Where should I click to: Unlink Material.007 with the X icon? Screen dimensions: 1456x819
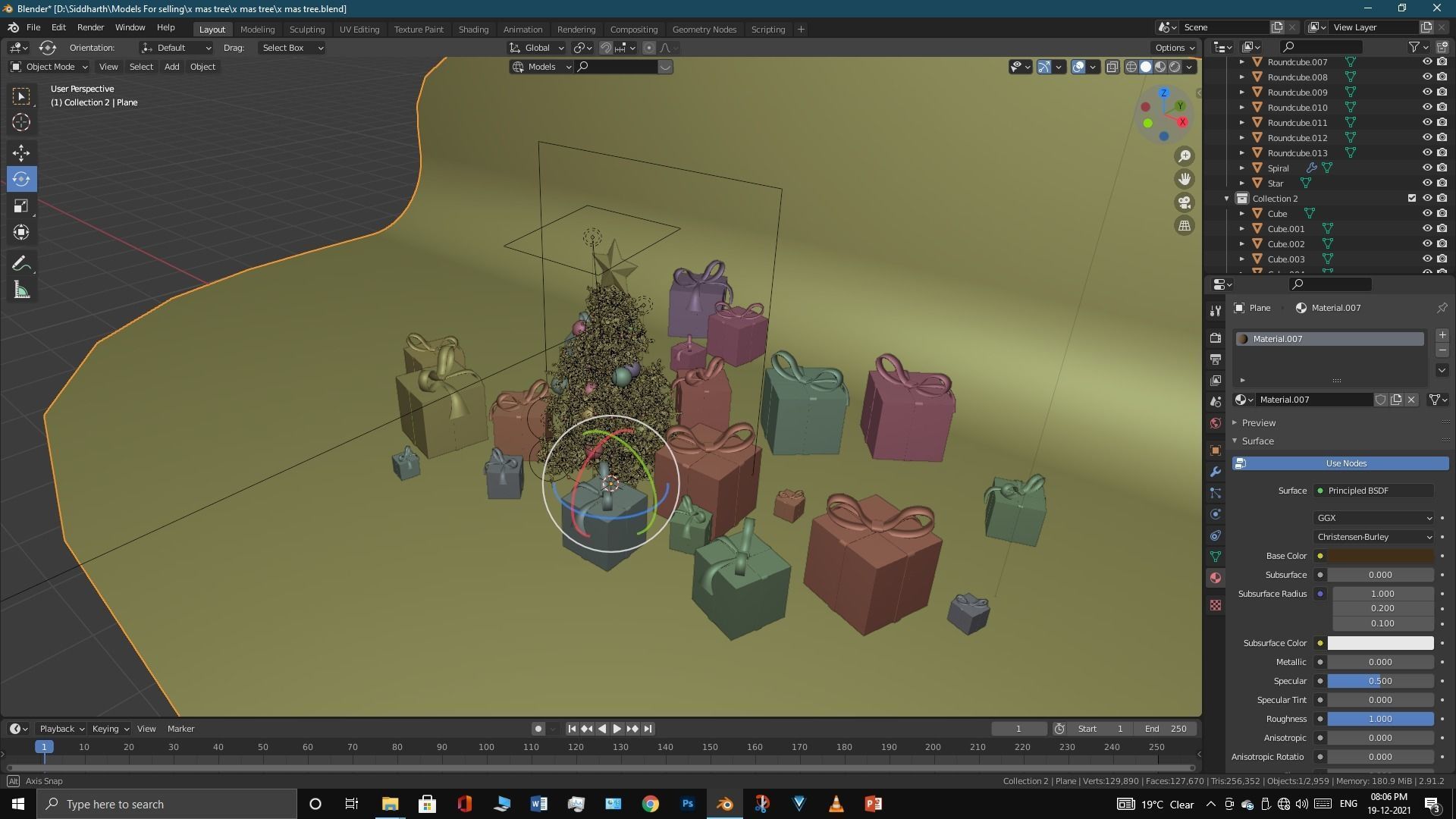[x=1411, y=400]
